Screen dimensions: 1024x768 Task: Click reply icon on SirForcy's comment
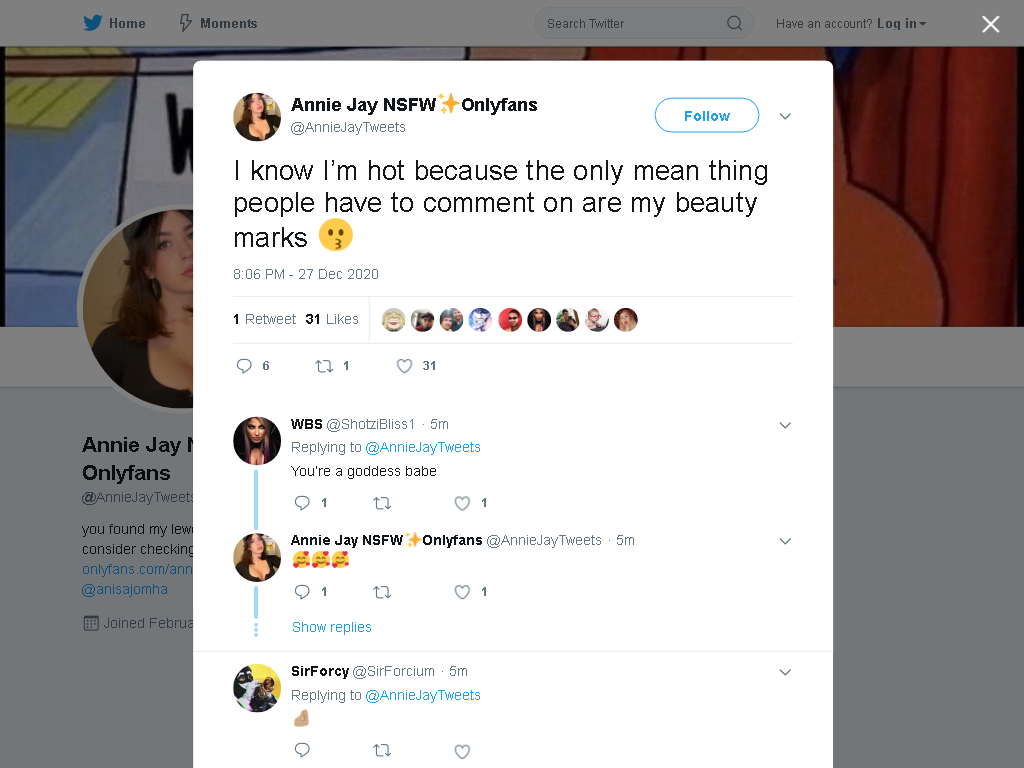(302, 750)
